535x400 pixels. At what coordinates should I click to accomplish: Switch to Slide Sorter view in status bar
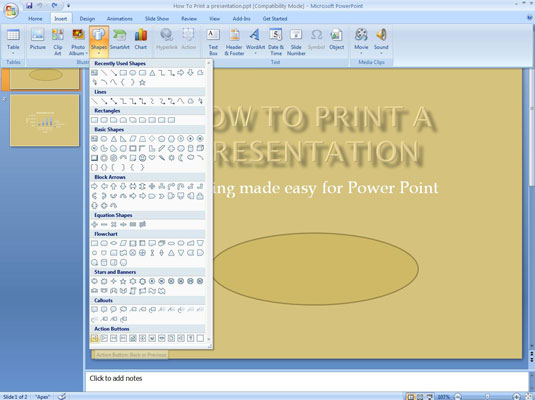click(420, 397)
